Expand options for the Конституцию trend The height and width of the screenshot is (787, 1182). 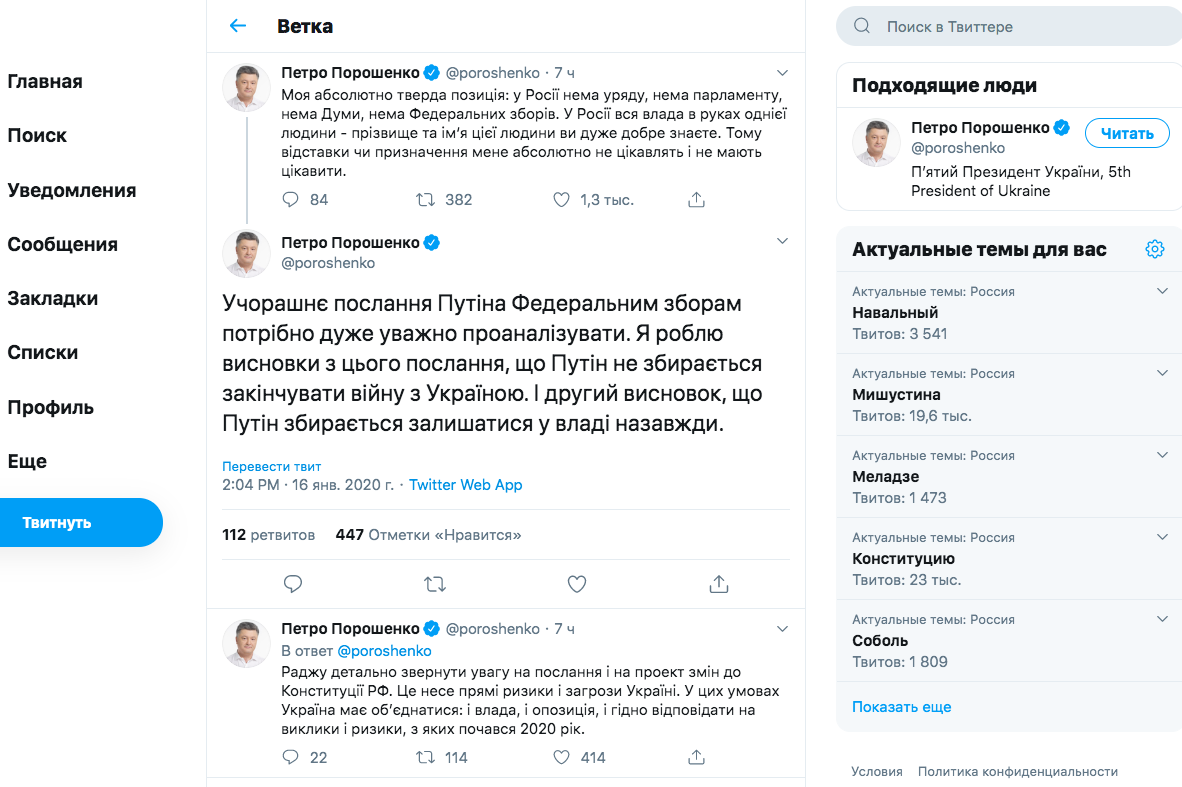pyautogui.click(x=1162, y=537)
